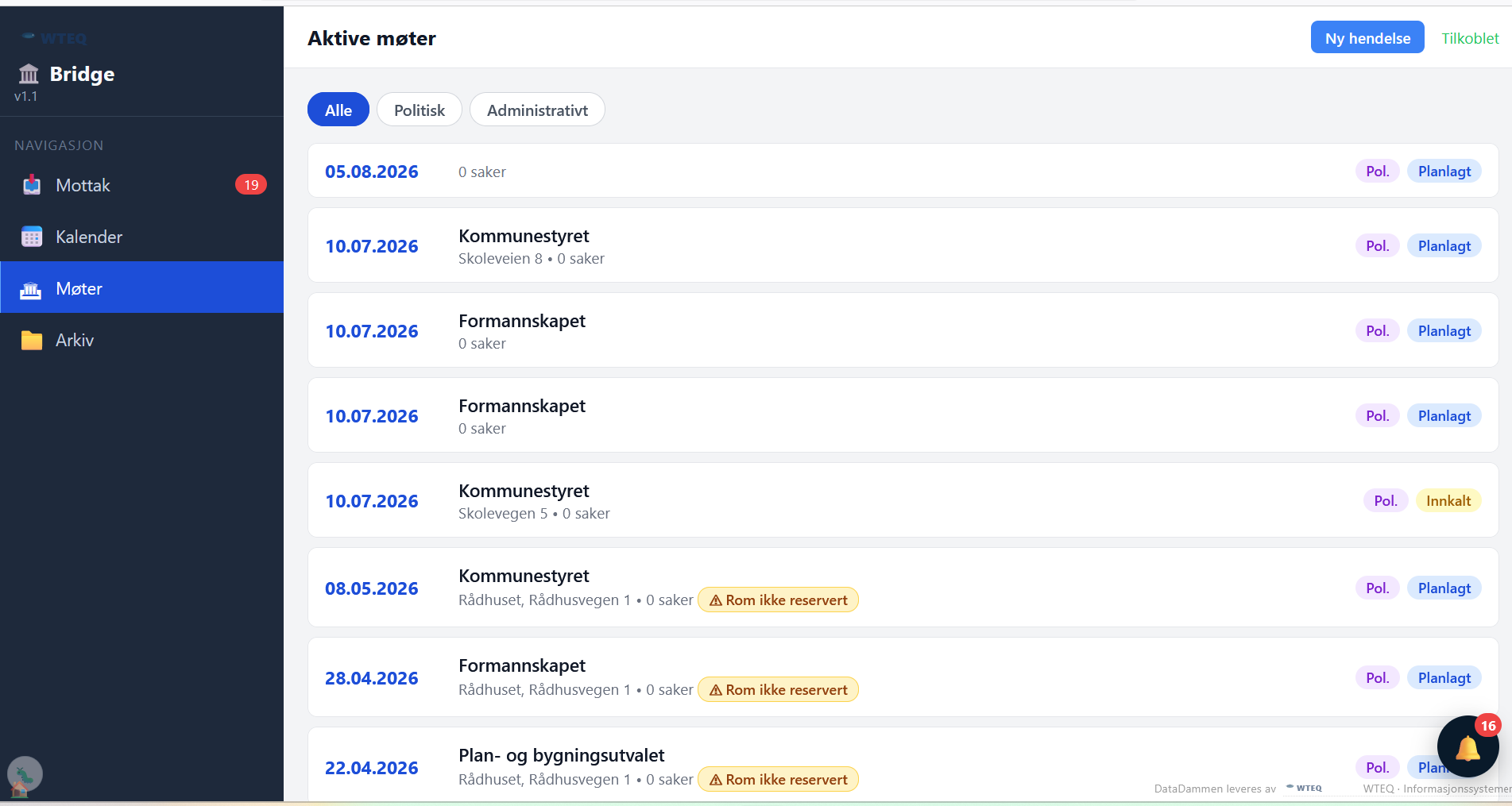Click Pol. badge on the Innkalt meeting row
Viewport: 1512px width, 806px height.
coord(1386,501)
